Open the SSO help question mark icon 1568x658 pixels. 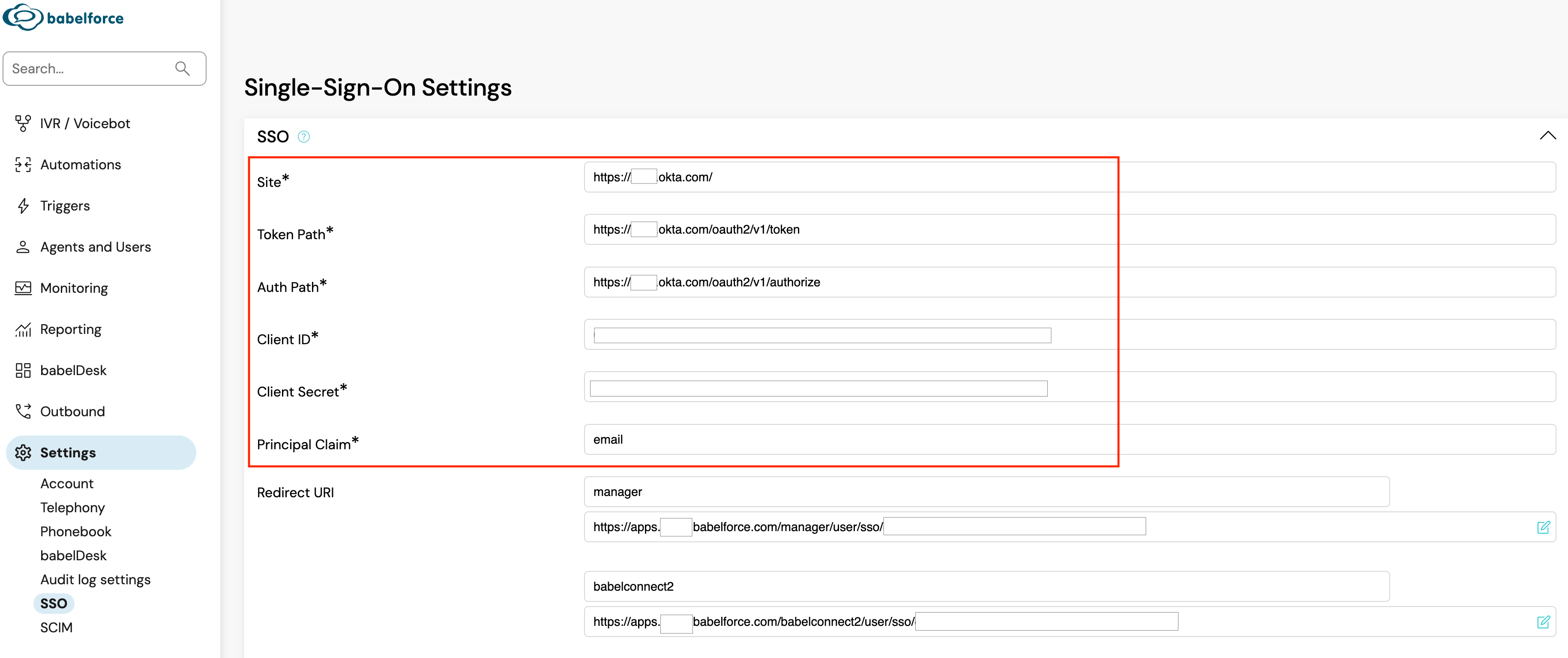[x=304, y=137]
